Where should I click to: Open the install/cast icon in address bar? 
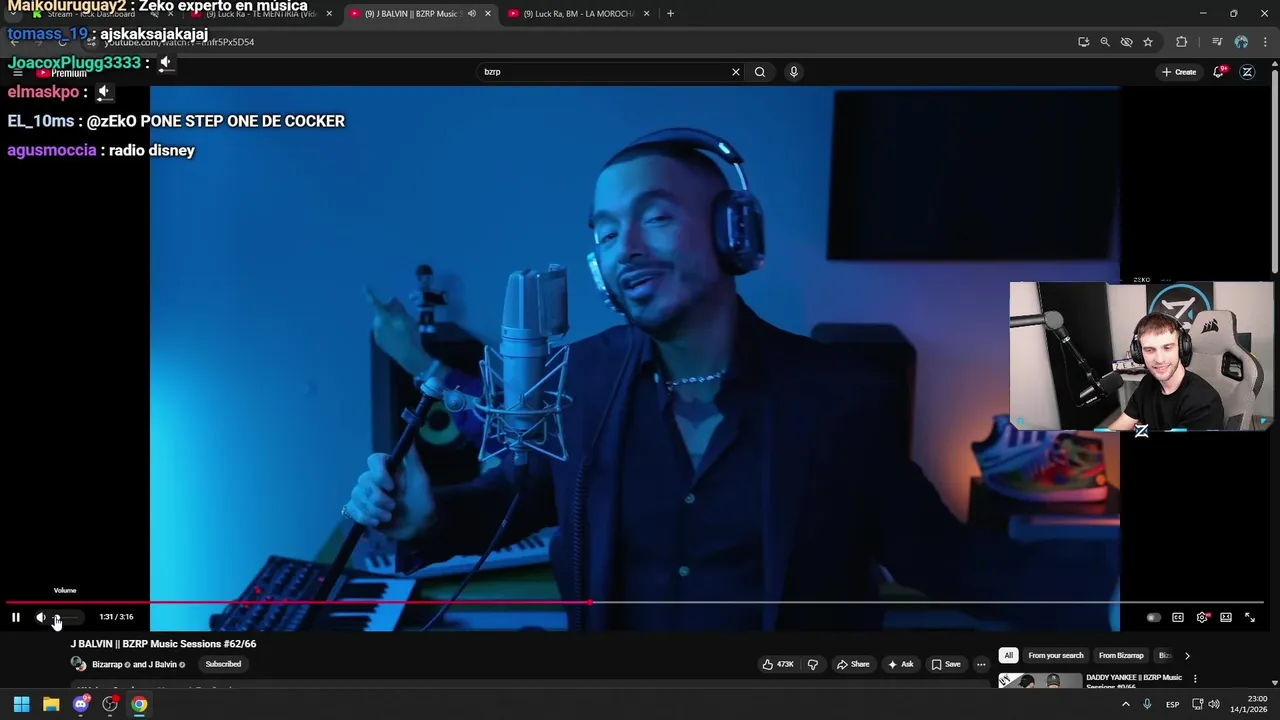click(x=1084, y=42)
